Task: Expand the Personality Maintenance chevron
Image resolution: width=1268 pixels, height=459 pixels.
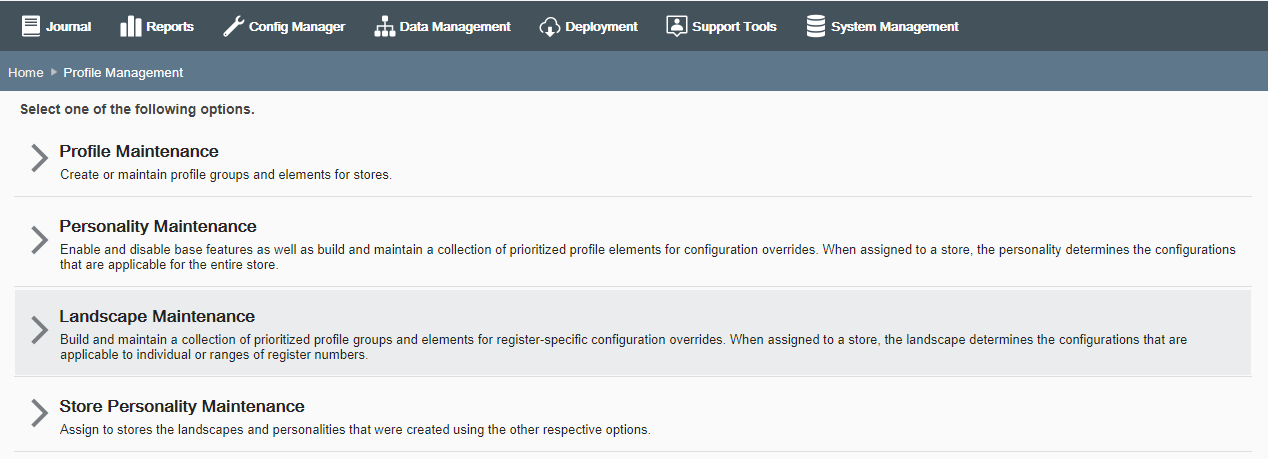Action: (39, 239)
